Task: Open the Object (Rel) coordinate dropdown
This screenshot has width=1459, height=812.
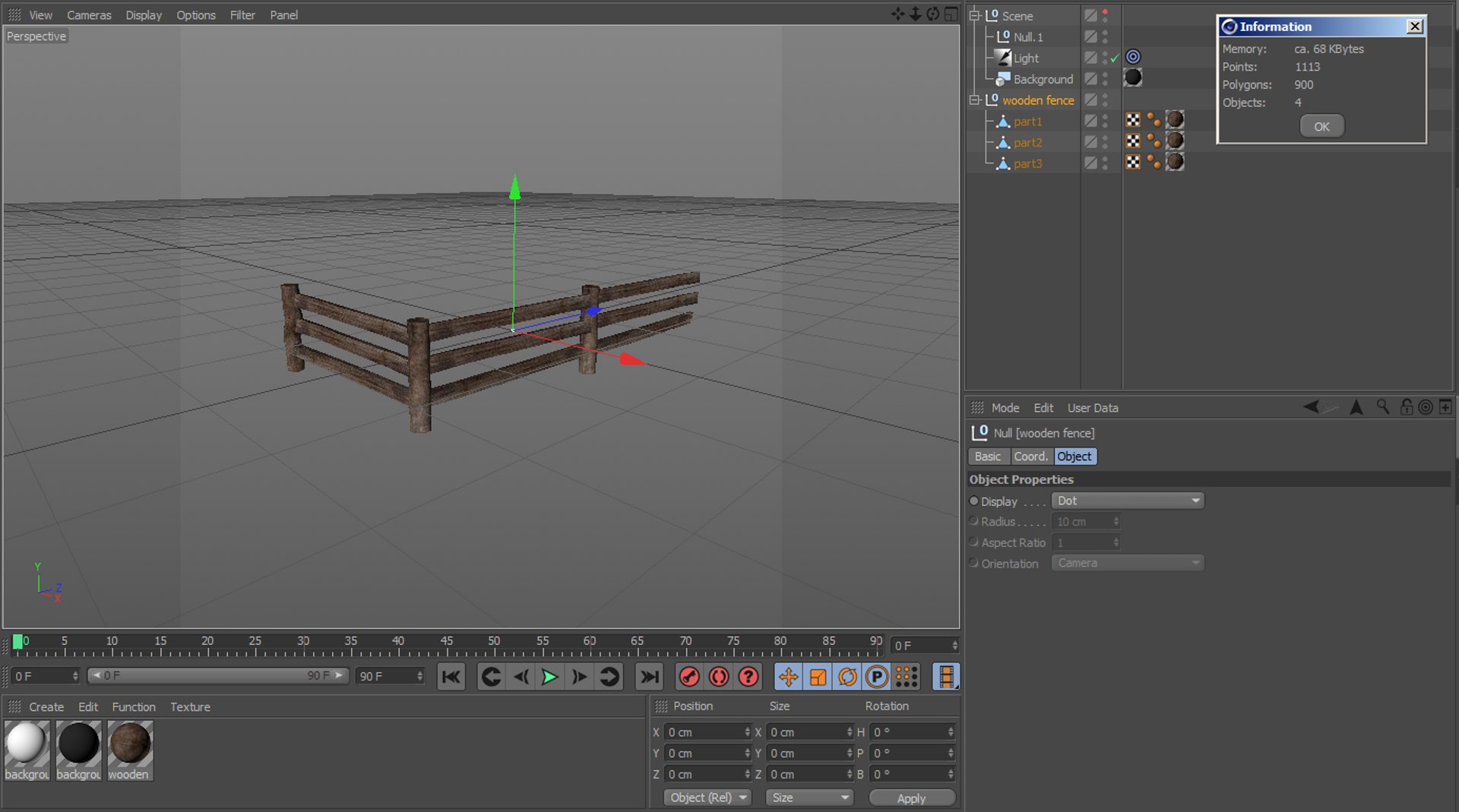Action: 707,798
